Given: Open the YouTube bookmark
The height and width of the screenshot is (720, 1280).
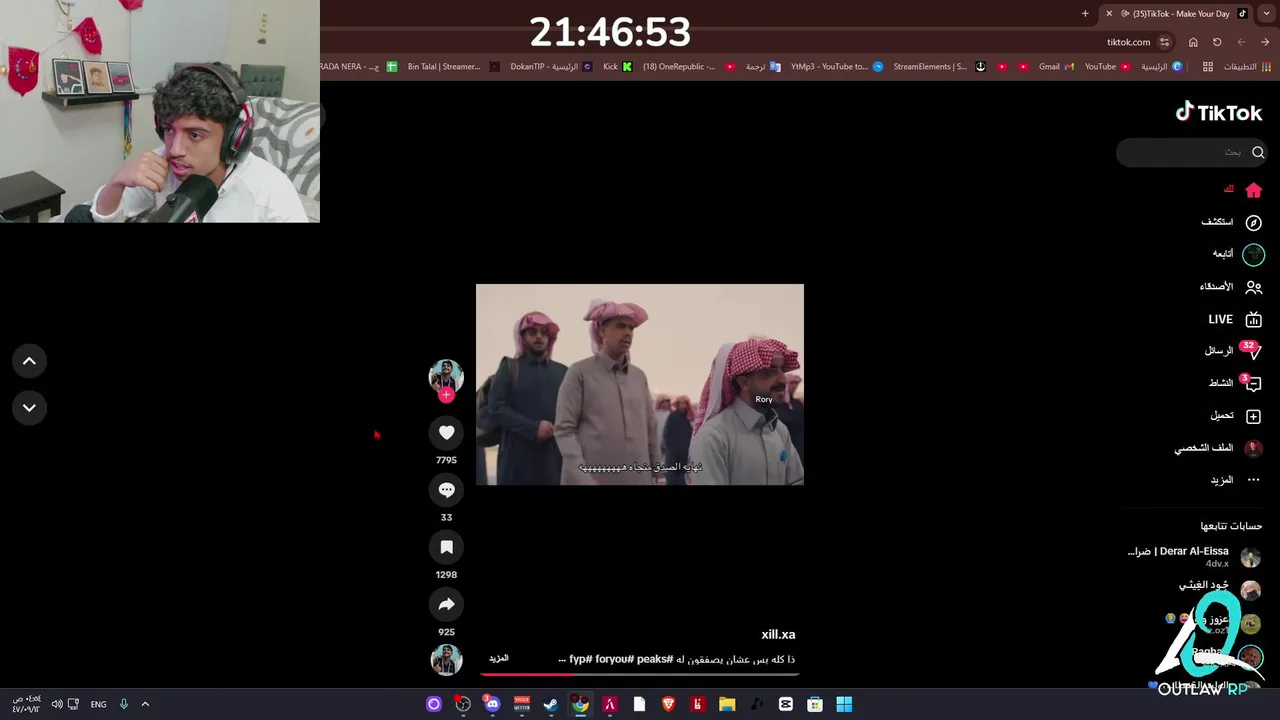Looking at the screenshot, I should pyautogui.click(x=1107, y=67).
